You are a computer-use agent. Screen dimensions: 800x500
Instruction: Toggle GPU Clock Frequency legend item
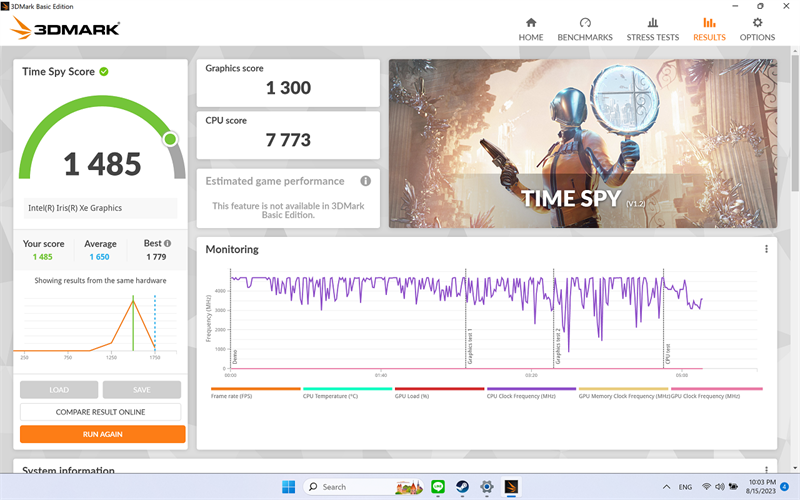716,392
